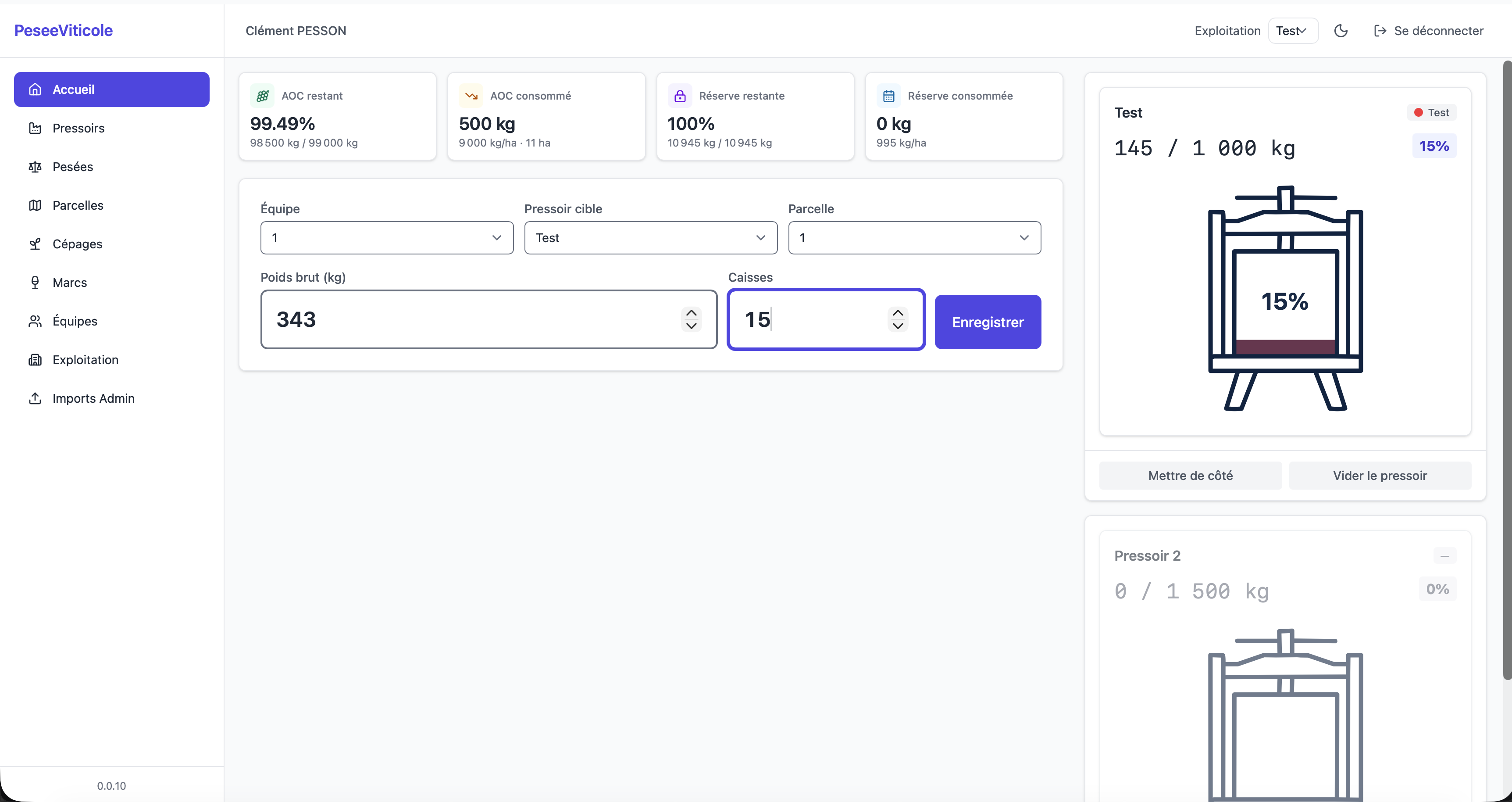Expand the Parcelle selector

pos(914,238)
